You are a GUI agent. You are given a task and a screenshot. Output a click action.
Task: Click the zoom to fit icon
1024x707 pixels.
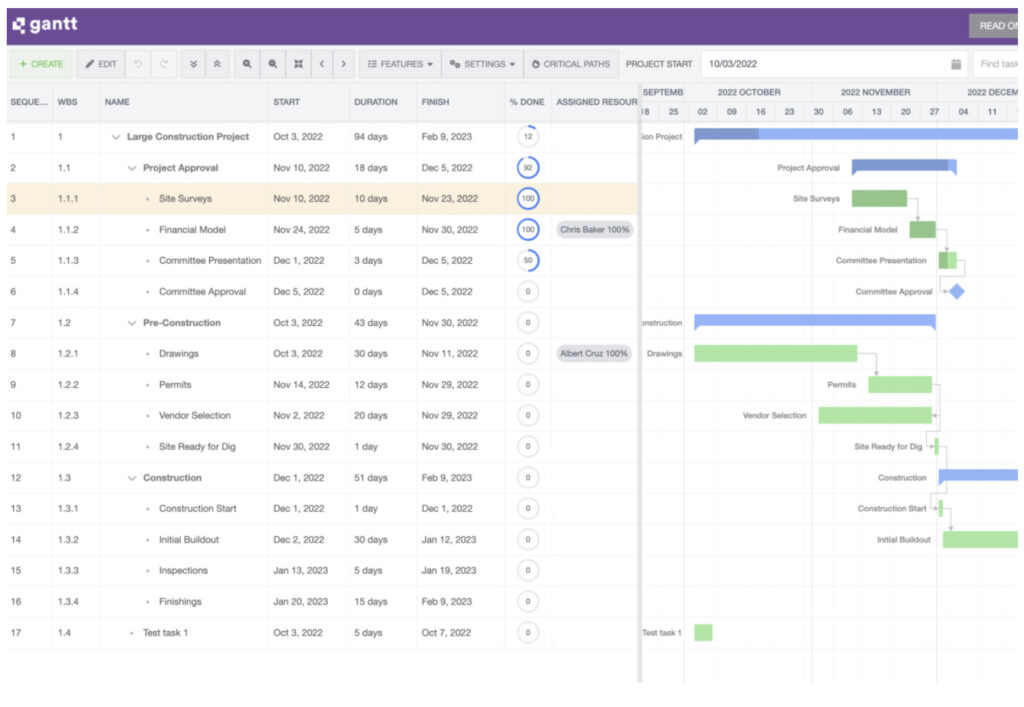[x=297, y=64]
